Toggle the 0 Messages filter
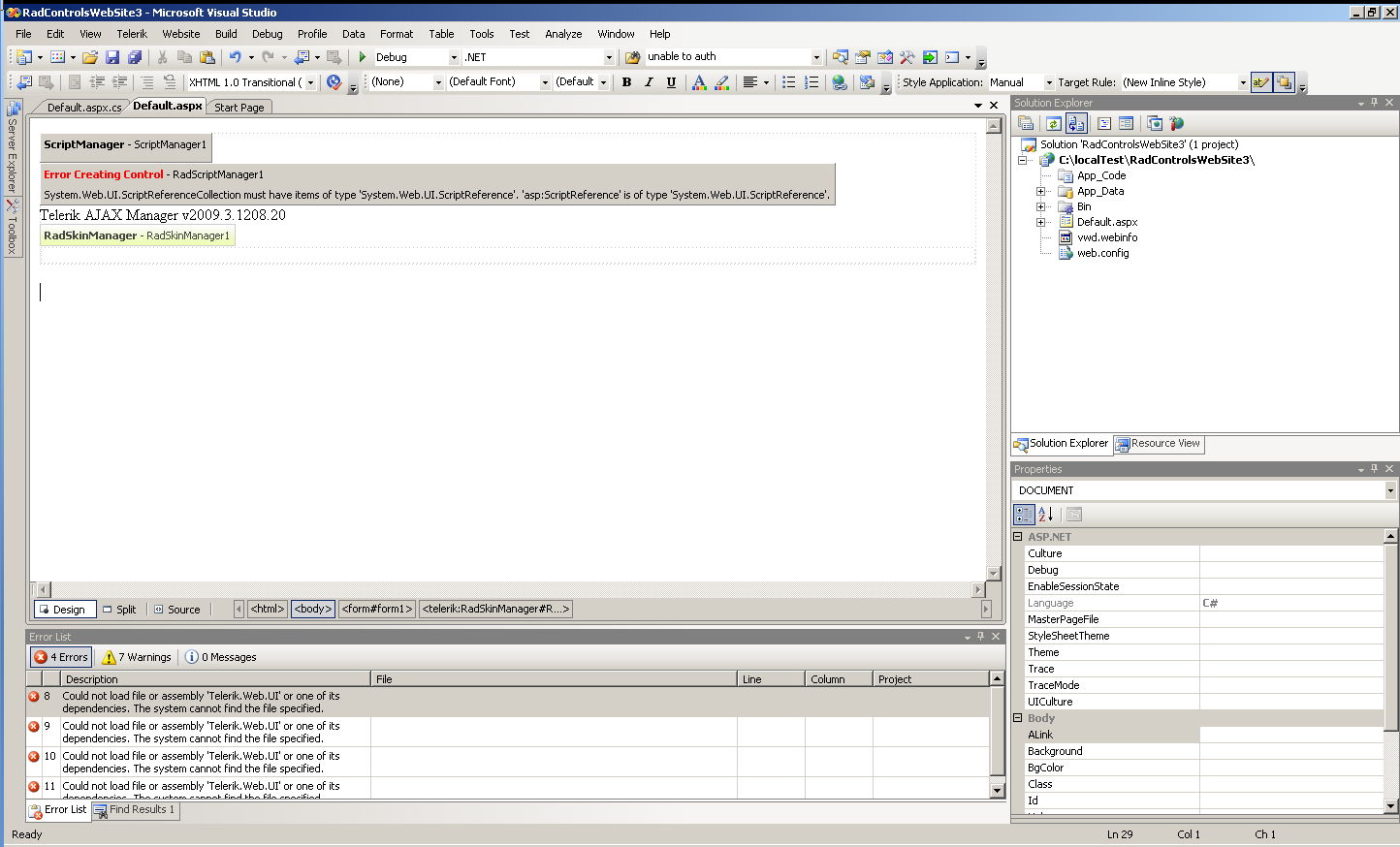This screenshot has width=1400, height=847. click(x=221, y=657)
